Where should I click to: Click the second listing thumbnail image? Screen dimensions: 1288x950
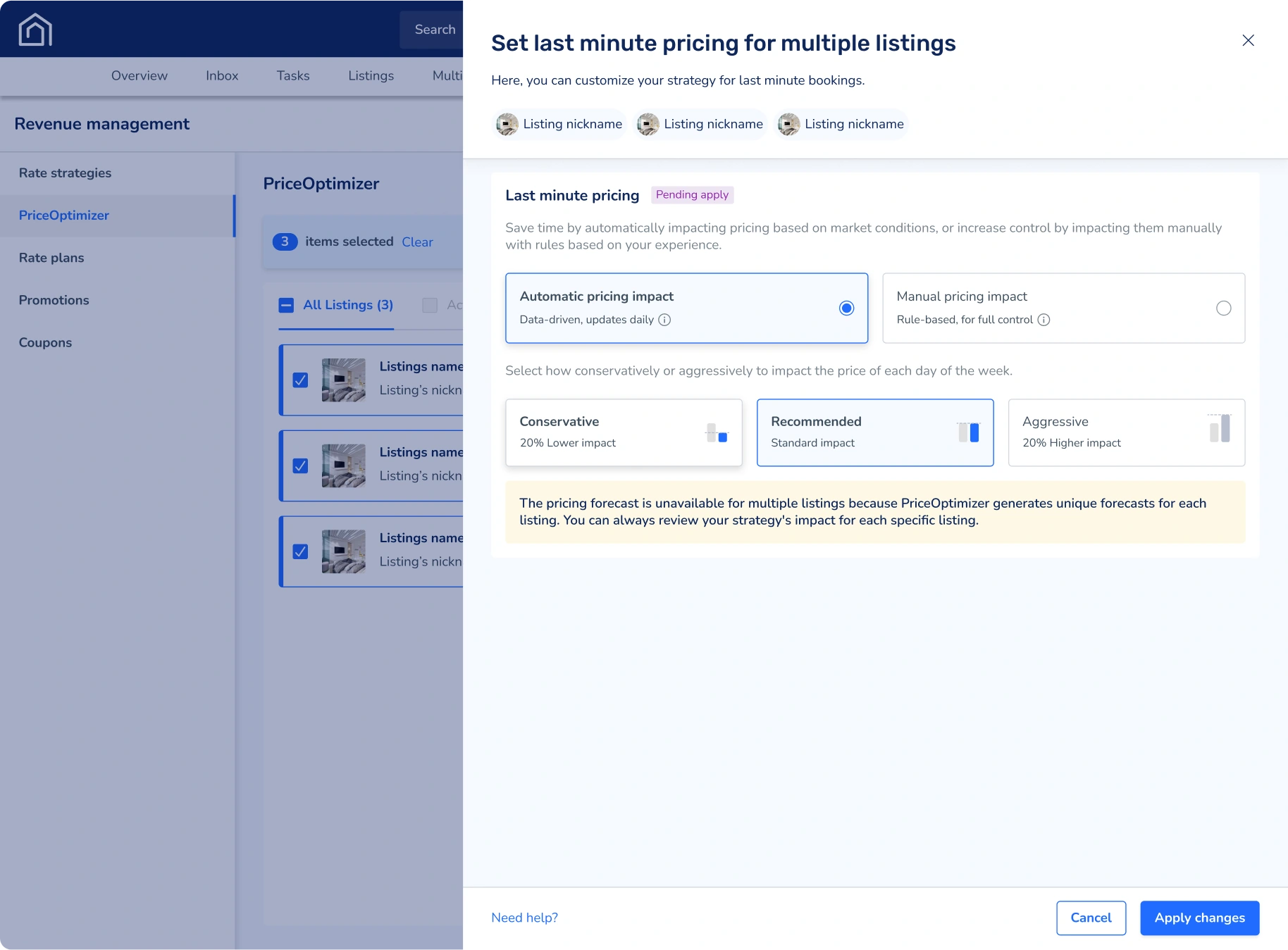click(344, 466)
